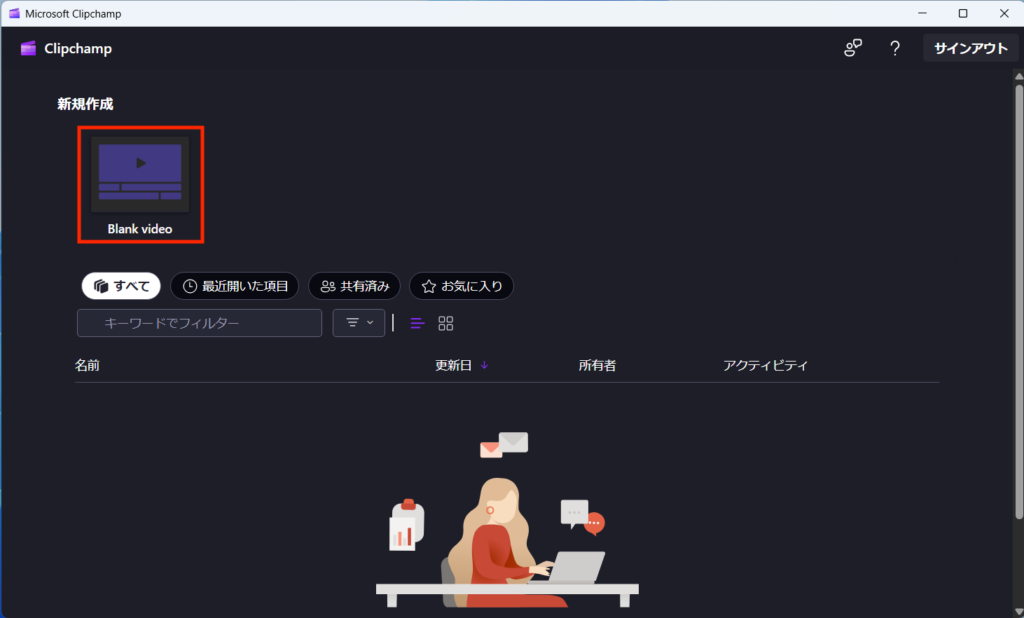Click the キーワードでフィルター search field
1024x618 pixels.
click(200, 323)
